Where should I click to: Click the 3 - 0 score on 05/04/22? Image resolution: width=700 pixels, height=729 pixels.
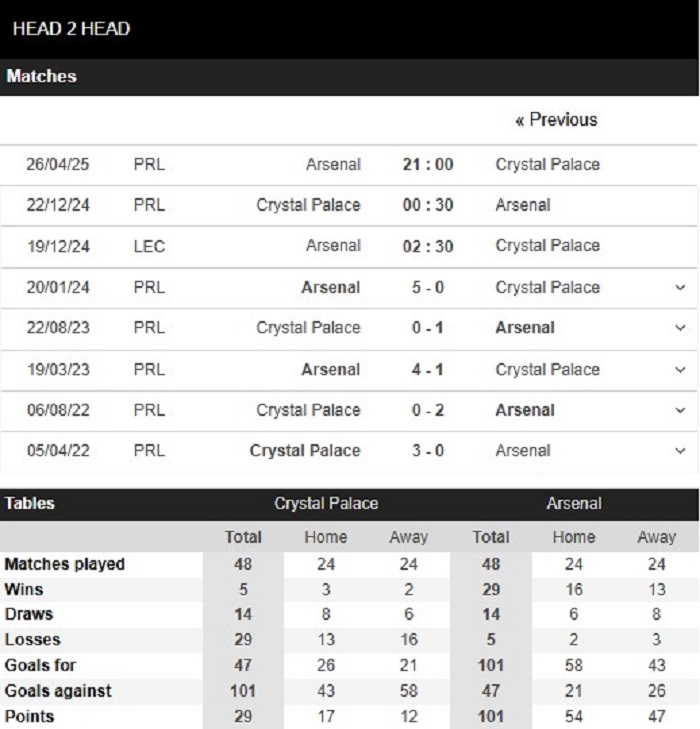pyautogui.click(x=428, y=451)
